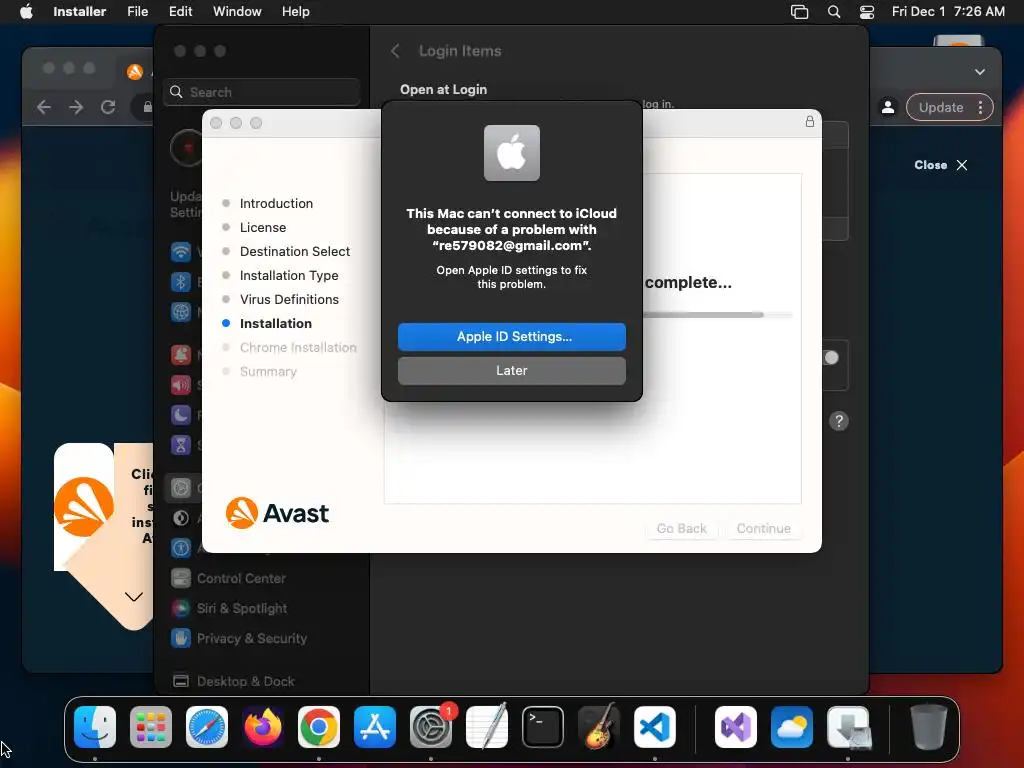This screenshot has width=1024, height=768.
Task: Click Close in the browser page
Action: click(x=941, y=165)
